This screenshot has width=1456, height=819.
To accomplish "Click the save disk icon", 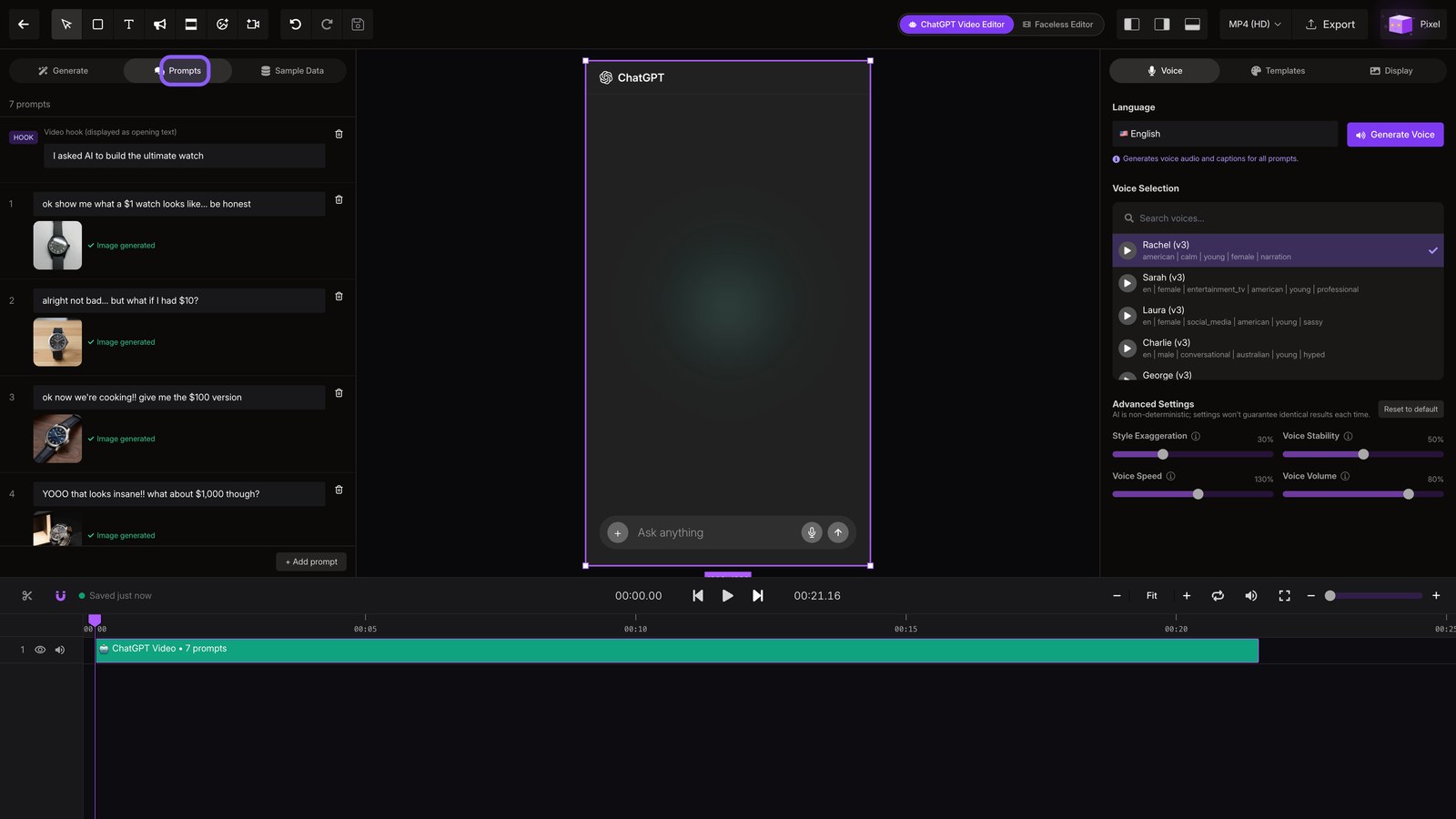I will (x=358, y=25).
